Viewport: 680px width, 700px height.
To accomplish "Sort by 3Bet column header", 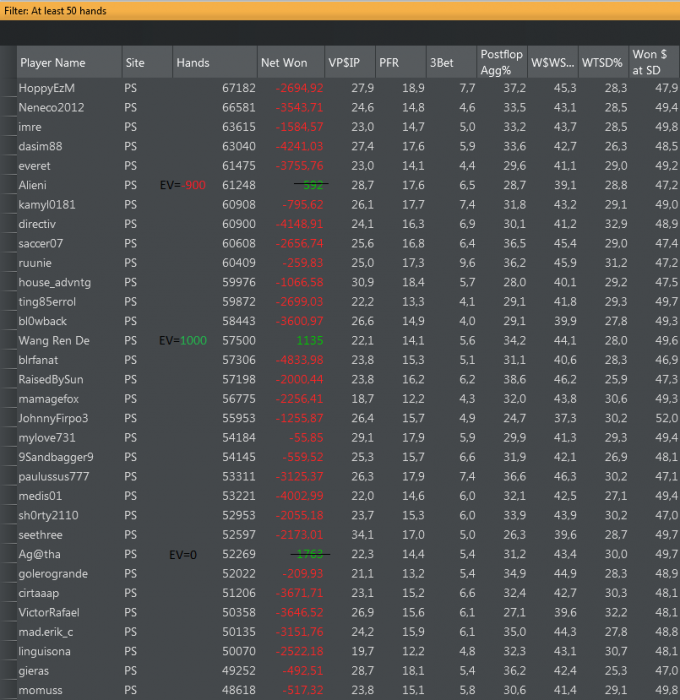I will (x=451, y=62).
